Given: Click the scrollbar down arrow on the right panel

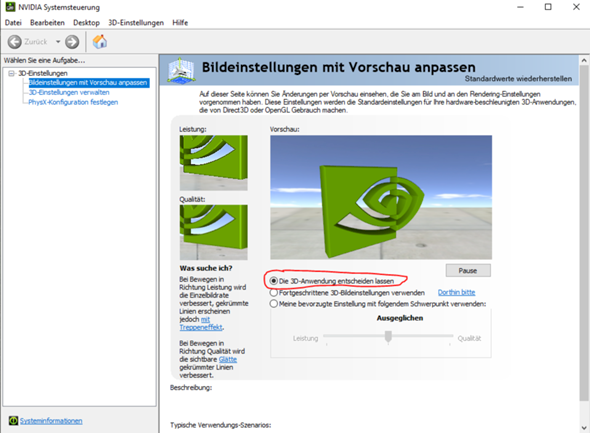Looking at the screenshot, I should click(584, 428).
